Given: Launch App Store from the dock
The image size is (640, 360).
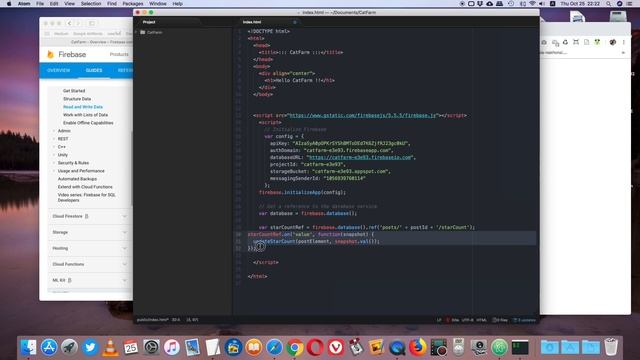Looking at the screenshot, I should click(x=49, y=347).
